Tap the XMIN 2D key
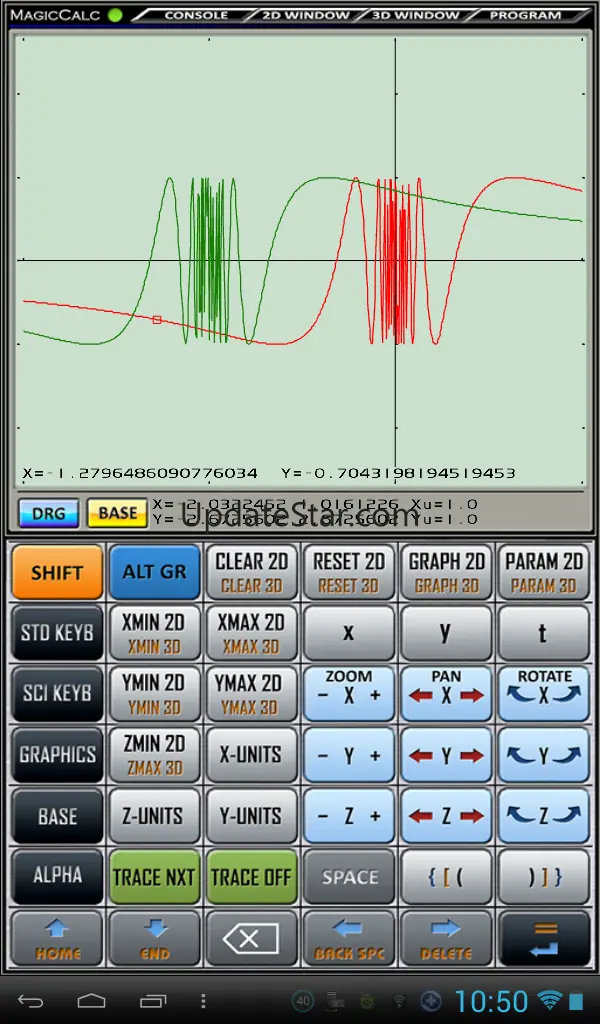 [x=155, y=633]
